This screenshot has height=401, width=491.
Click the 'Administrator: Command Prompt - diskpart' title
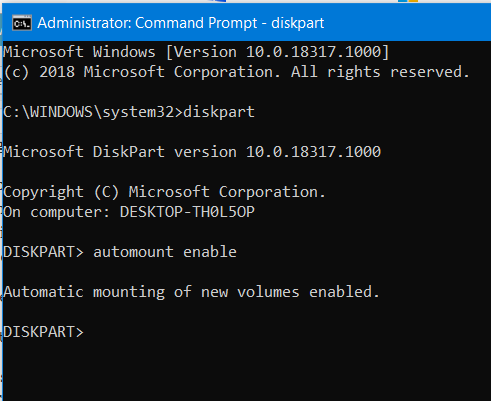(x=181, y=23)
